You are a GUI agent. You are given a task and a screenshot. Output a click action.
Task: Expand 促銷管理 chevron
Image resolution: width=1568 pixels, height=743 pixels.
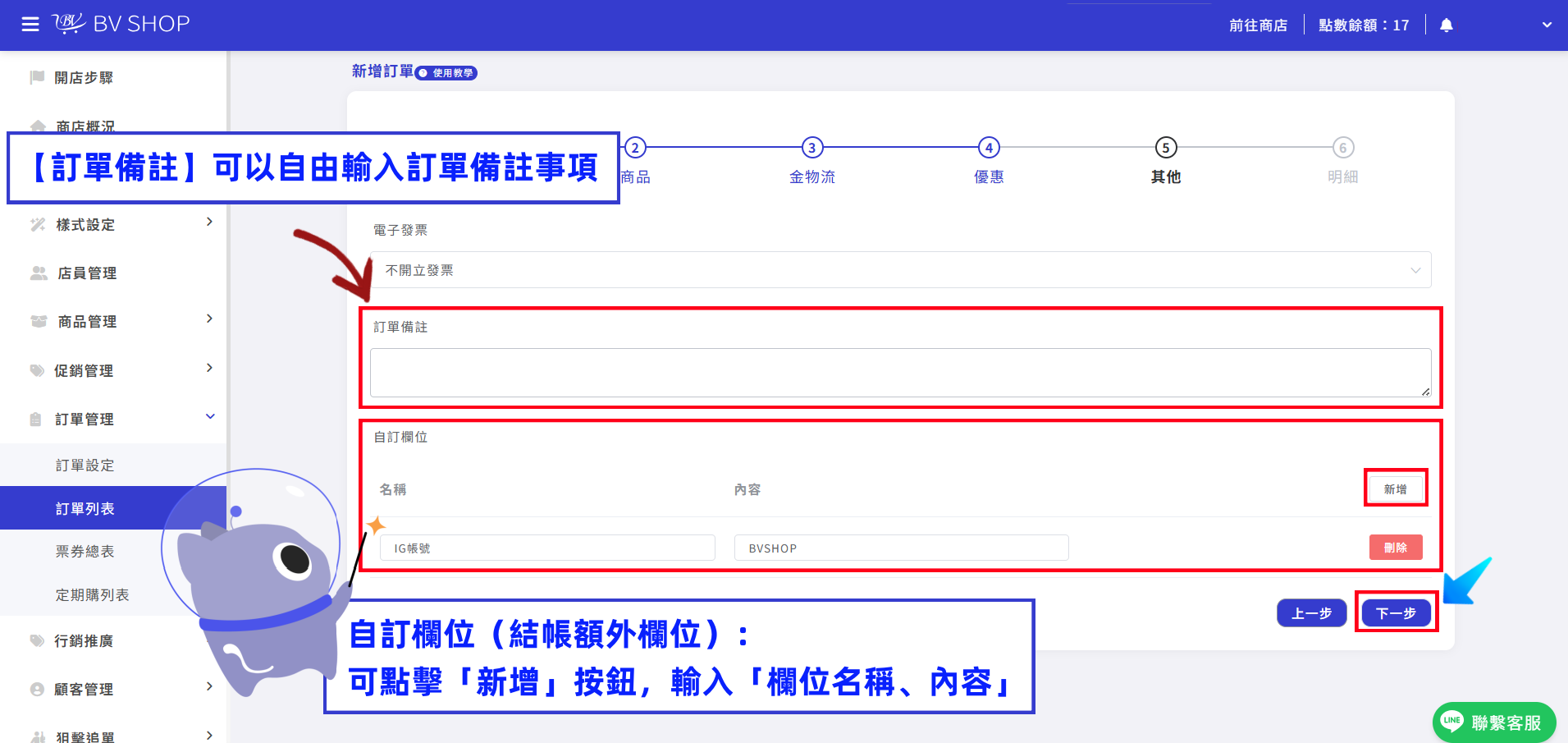click(x=209, y=368)
